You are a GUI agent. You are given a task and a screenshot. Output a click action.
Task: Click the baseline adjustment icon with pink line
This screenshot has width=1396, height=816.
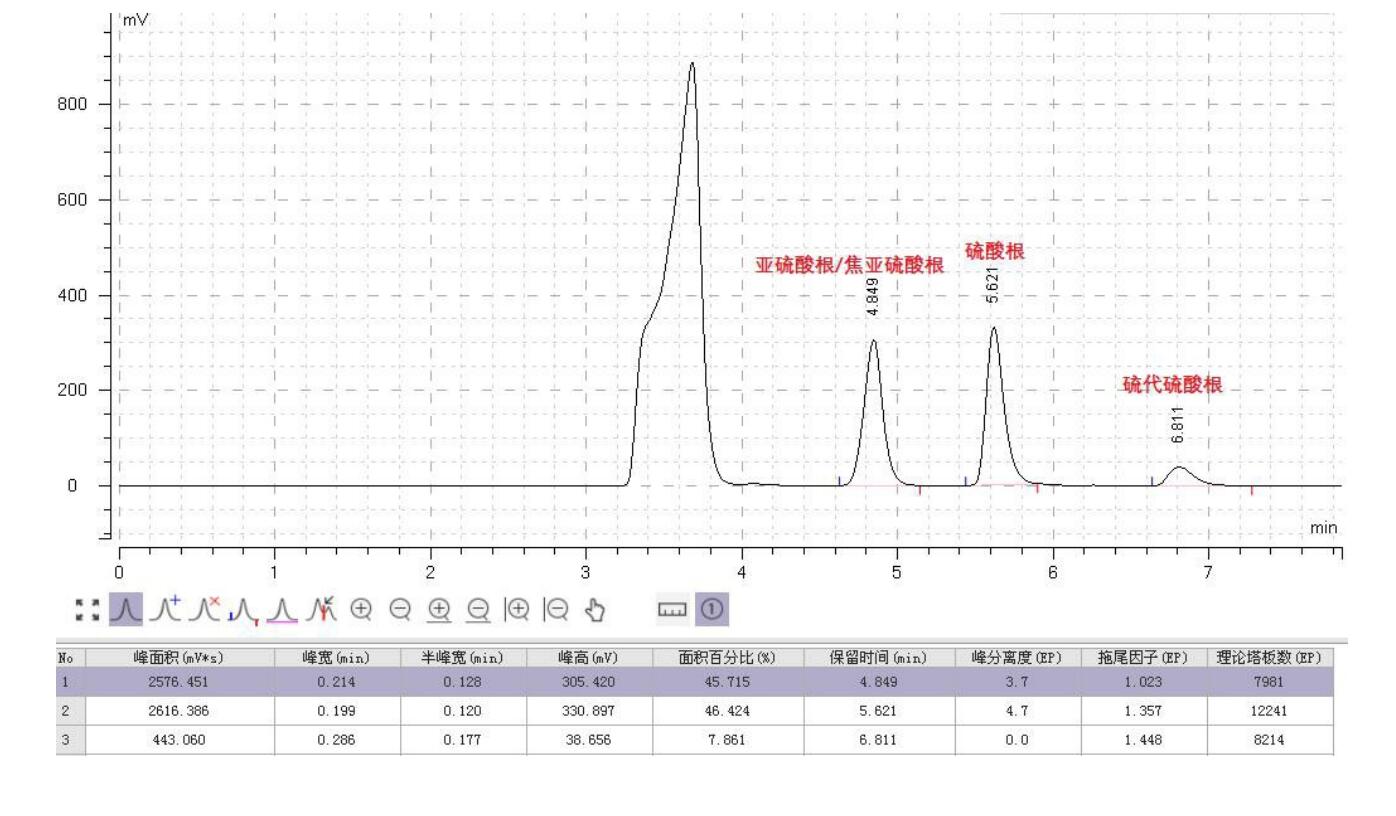(283, 608)
